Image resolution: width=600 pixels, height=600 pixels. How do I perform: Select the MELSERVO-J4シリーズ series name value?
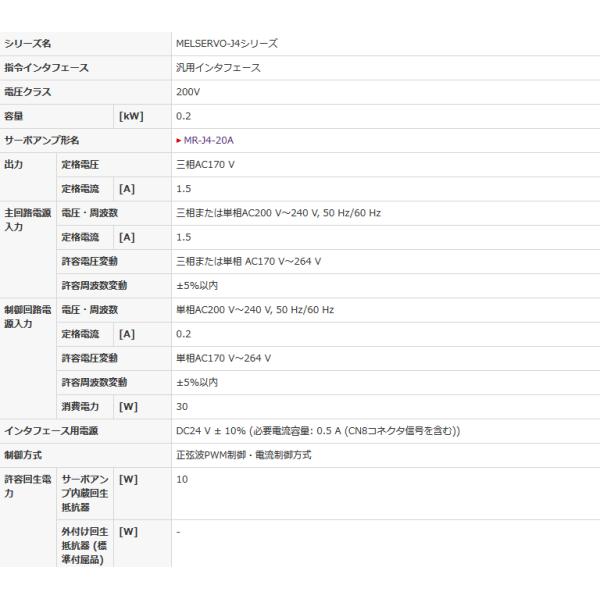pos(226,44)
